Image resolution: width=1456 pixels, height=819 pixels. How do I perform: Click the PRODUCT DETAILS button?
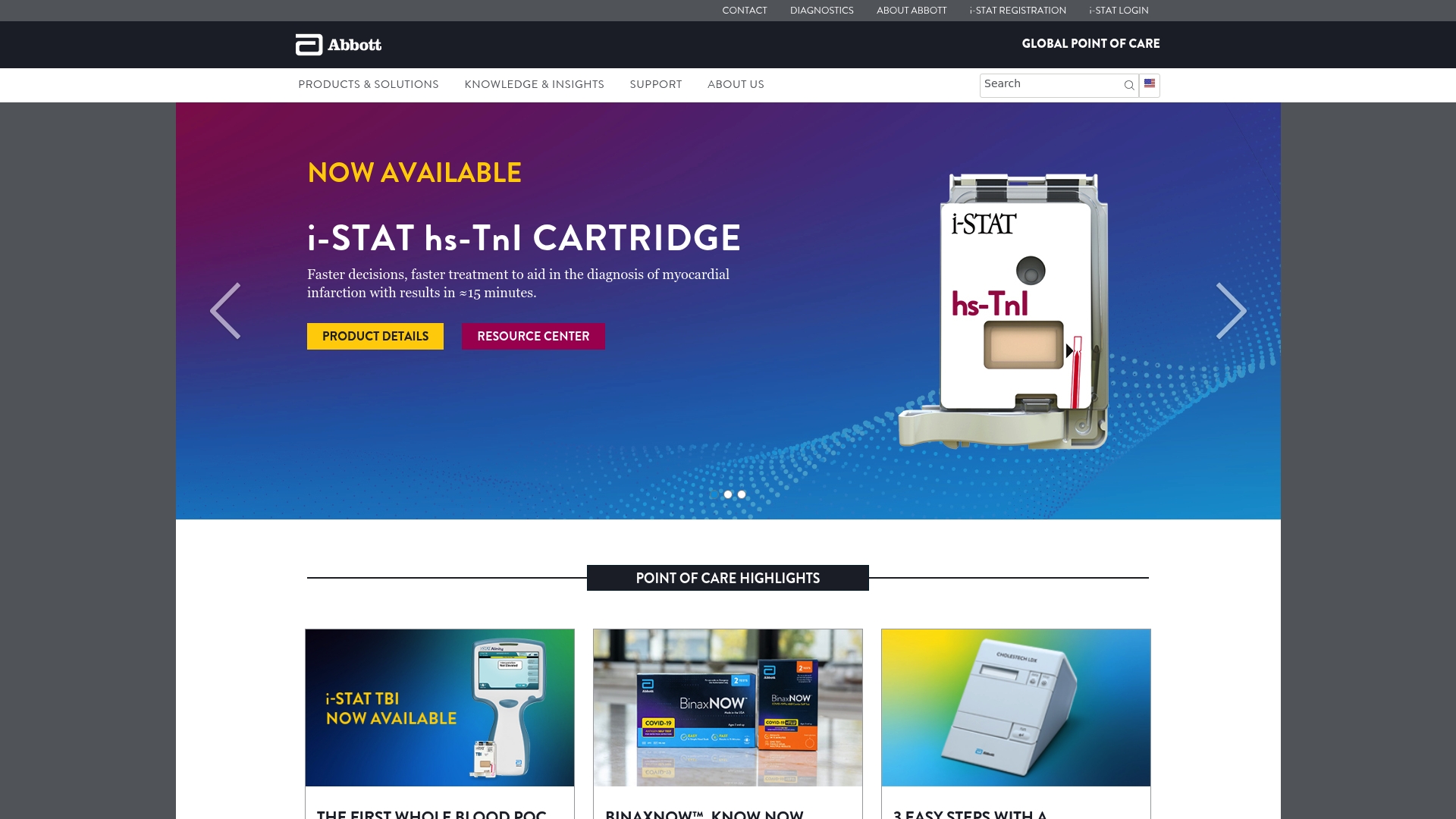pos(375,336)
